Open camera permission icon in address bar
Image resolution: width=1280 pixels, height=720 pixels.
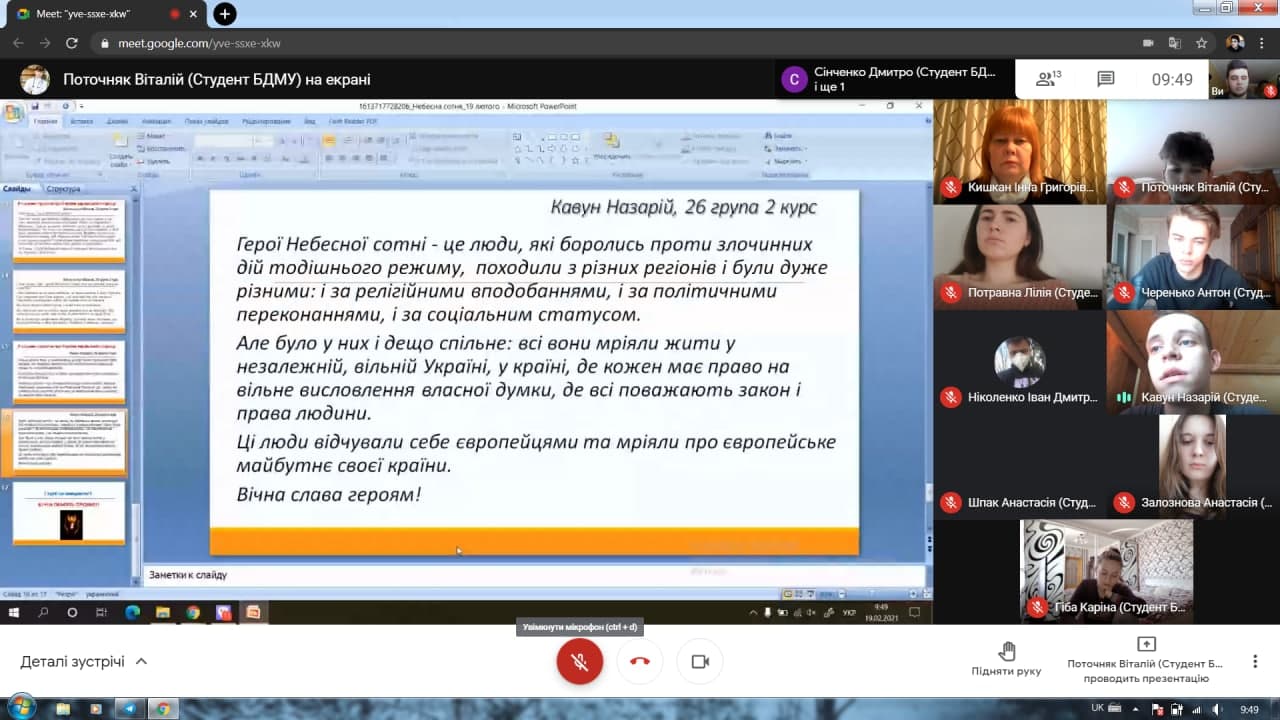pyautogui.click(x=1148, y=43)
